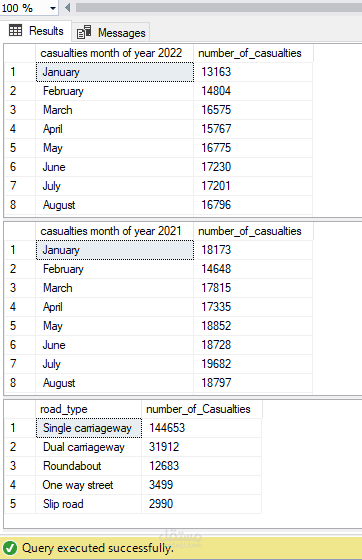Select April cell in the 2021 grid
Image resolution: width=362 pixels, height=560 pixels.
(114, 307)
